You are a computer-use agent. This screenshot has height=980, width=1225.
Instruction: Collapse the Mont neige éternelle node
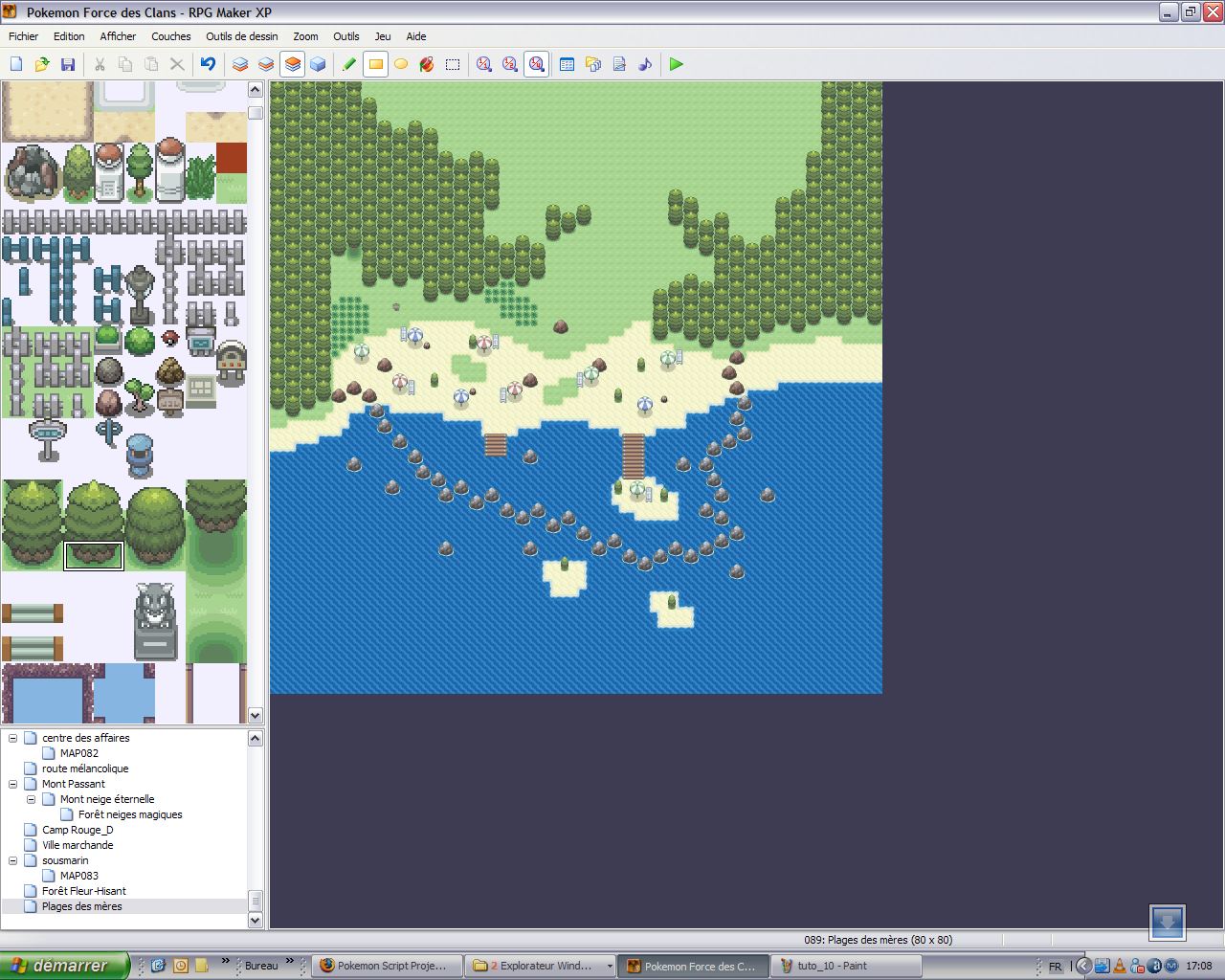click(31, 799)
